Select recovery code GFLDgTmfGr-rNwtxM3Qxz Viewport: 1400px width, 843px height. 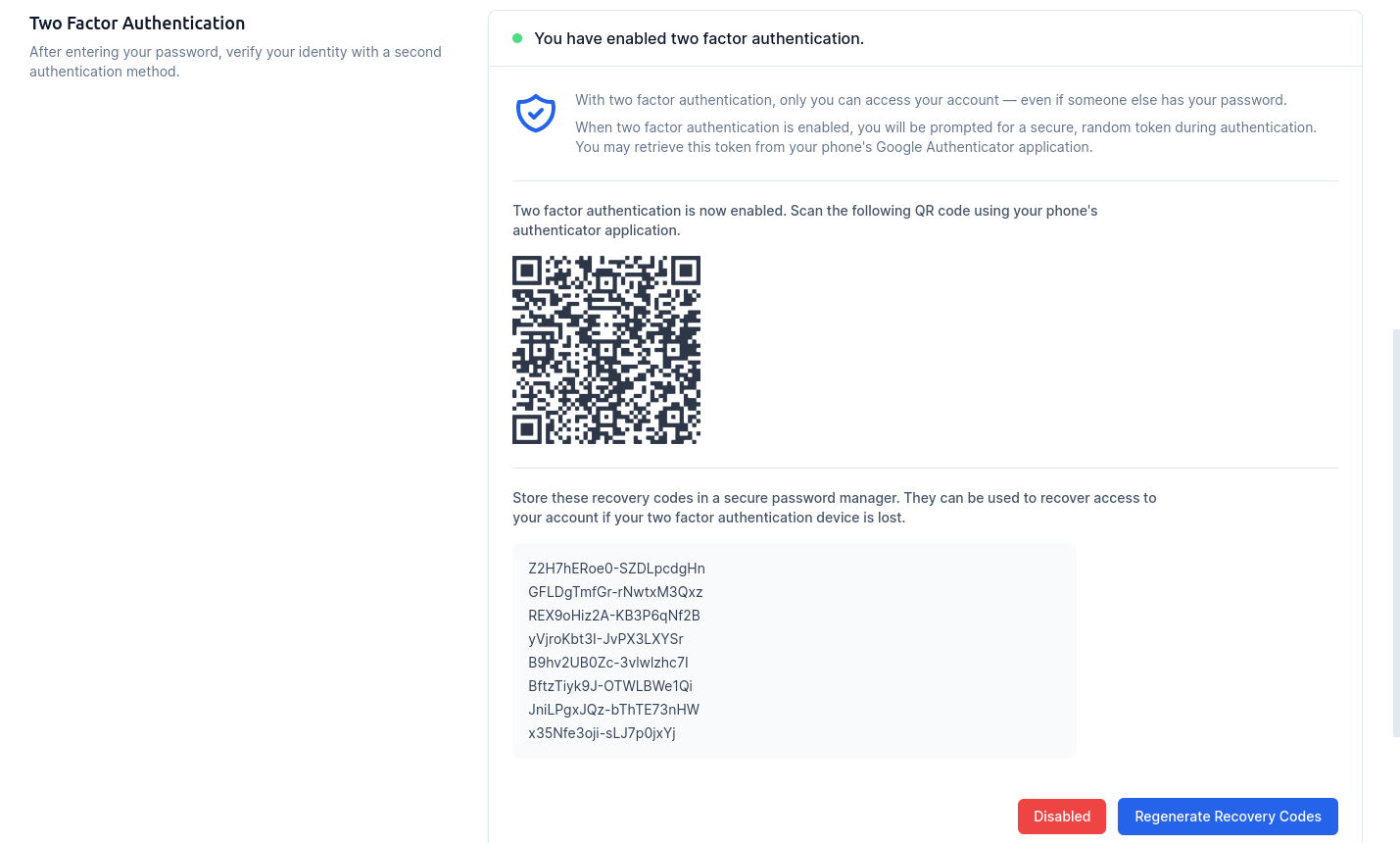615,592
